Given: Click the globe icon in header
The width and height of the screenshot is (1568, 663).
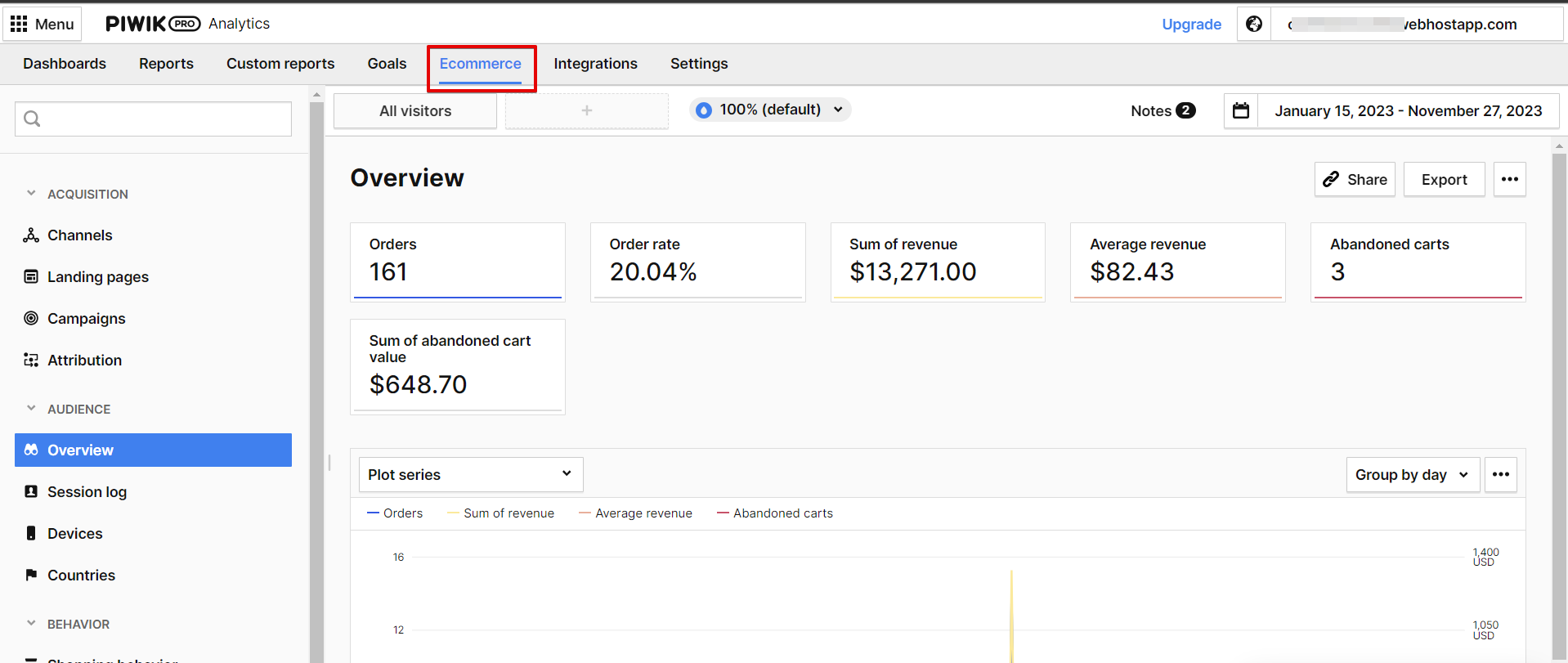Looking at the screenshot, I should [1253, 25].
